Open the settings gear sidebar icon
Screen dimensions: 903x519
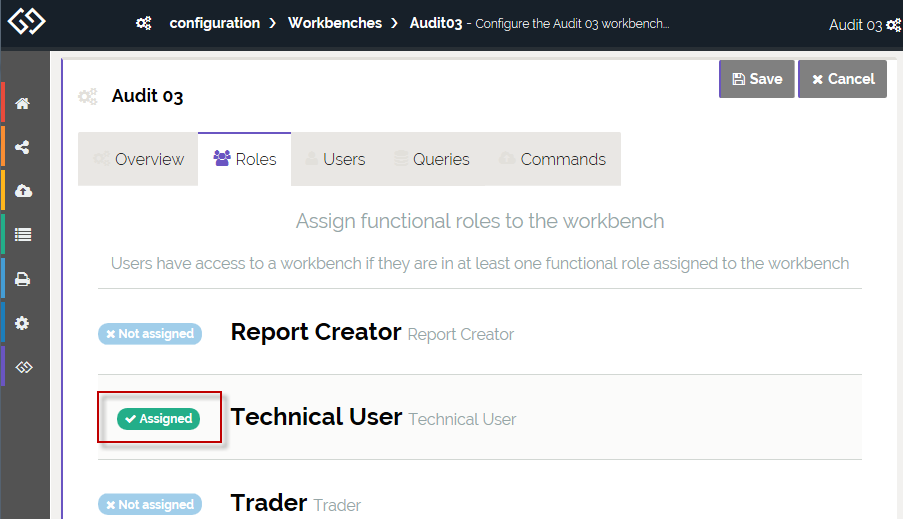[x=22, y=323]
